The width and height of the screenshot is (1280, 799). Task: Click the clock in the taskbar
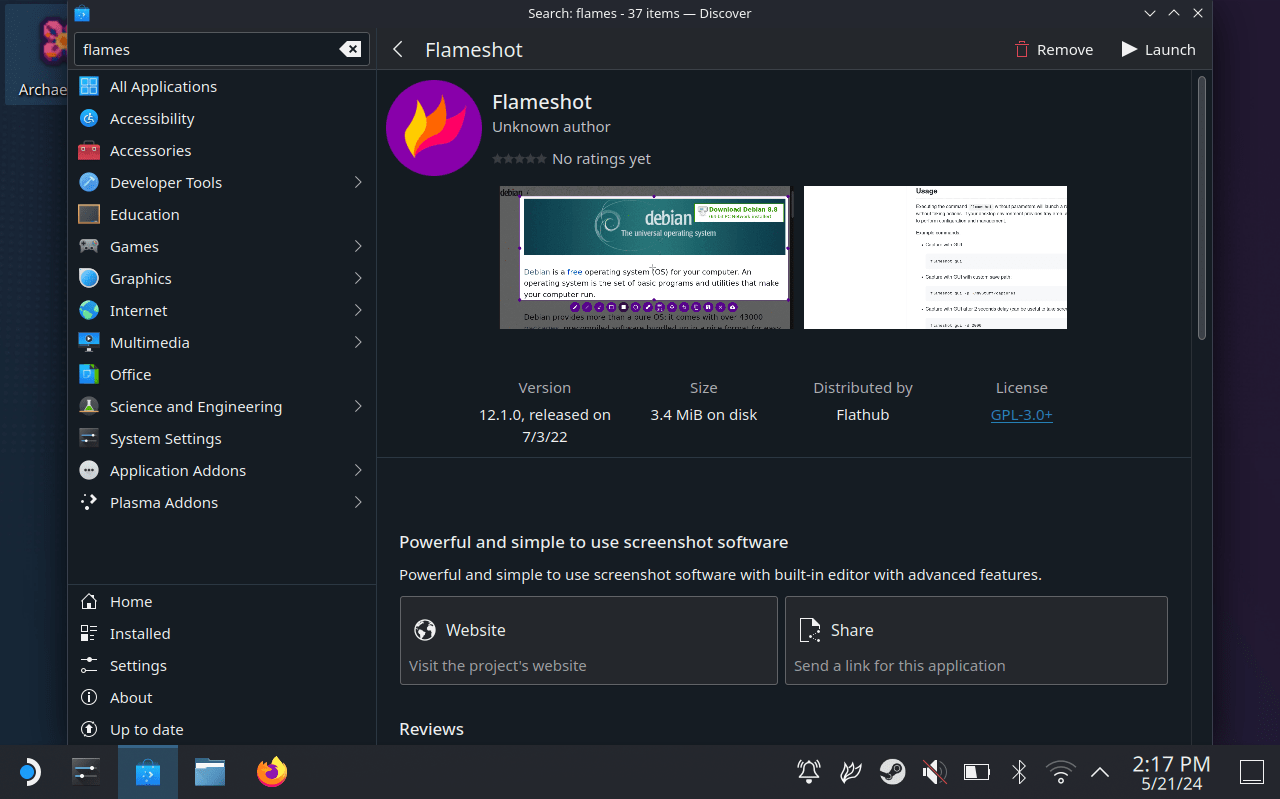point(1171,772)
